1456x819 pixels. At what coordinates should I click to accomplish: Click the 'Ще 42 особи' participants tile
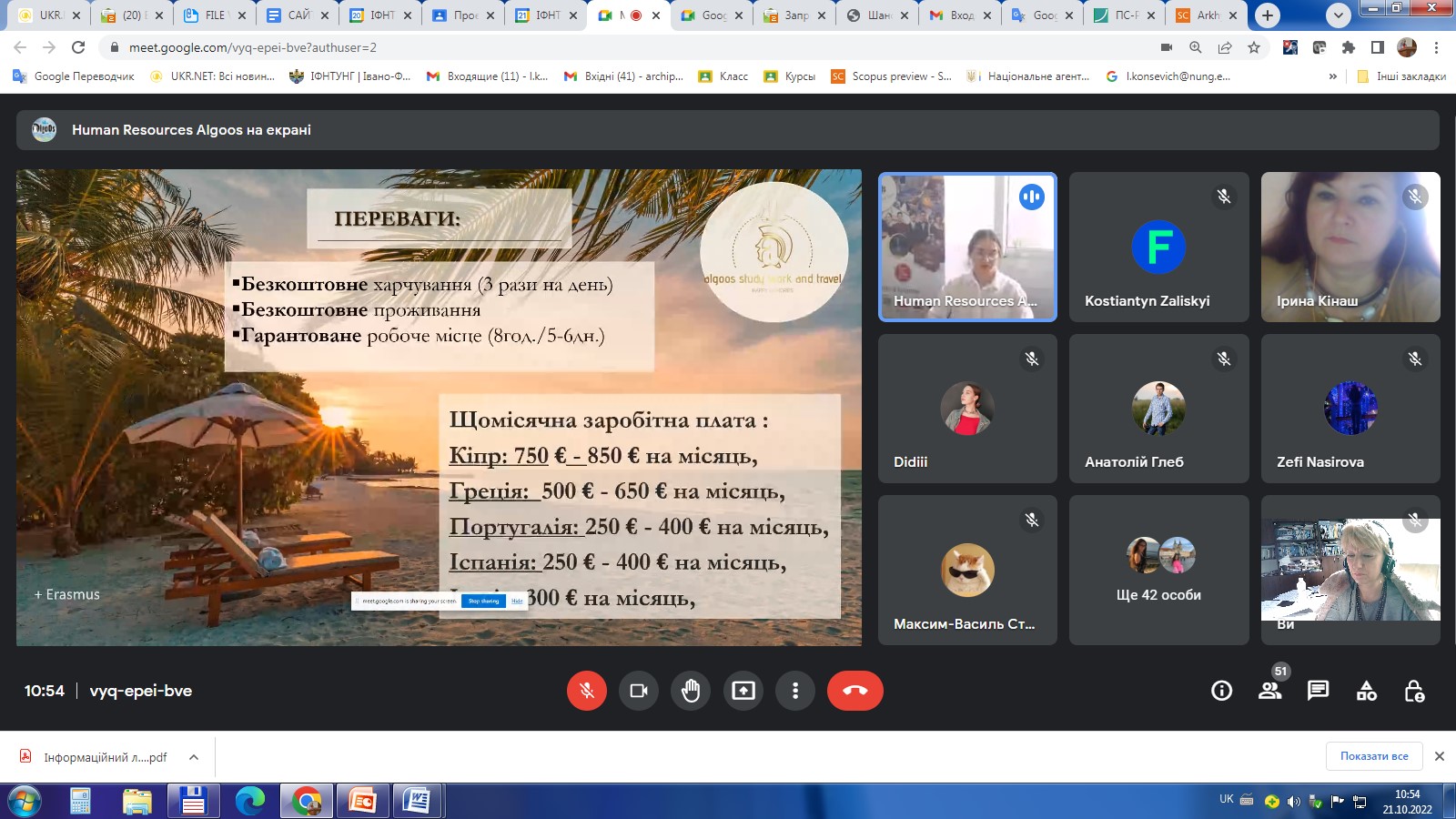1158,570
